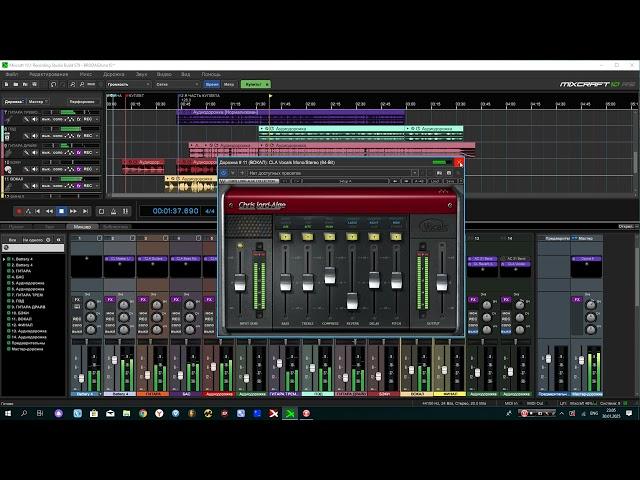Open the Звук menu
Viewport: 640px width, 480px height.
coord(141,74)
